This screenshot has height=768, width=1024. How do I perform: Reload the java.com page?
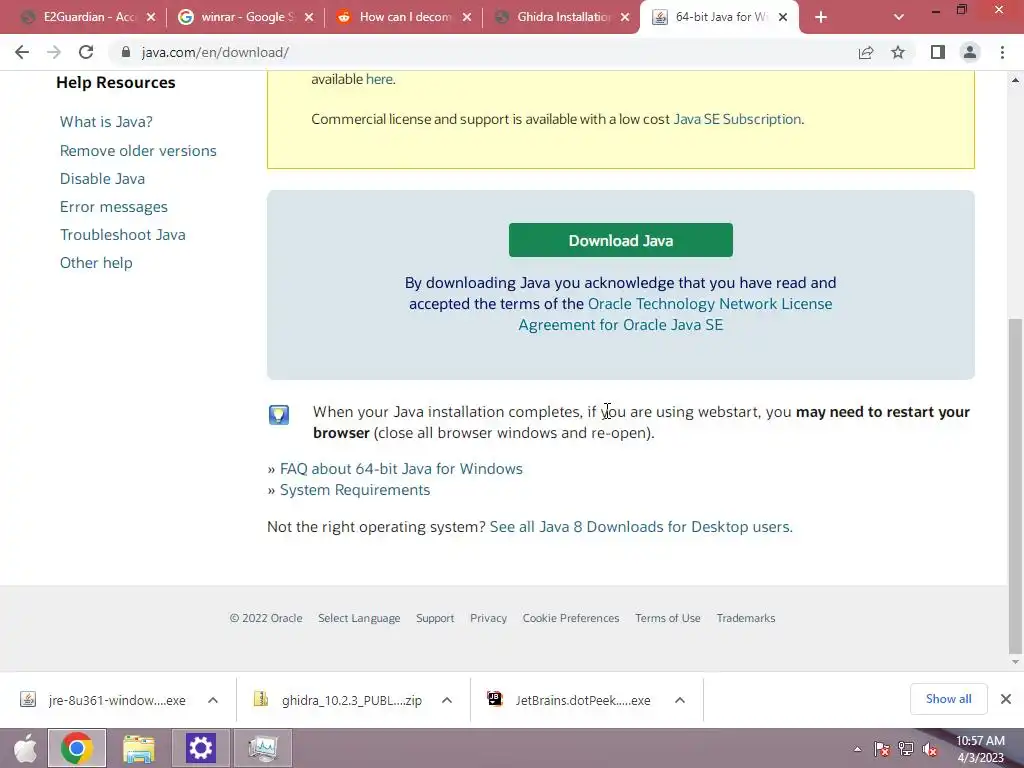click(86, 52)
